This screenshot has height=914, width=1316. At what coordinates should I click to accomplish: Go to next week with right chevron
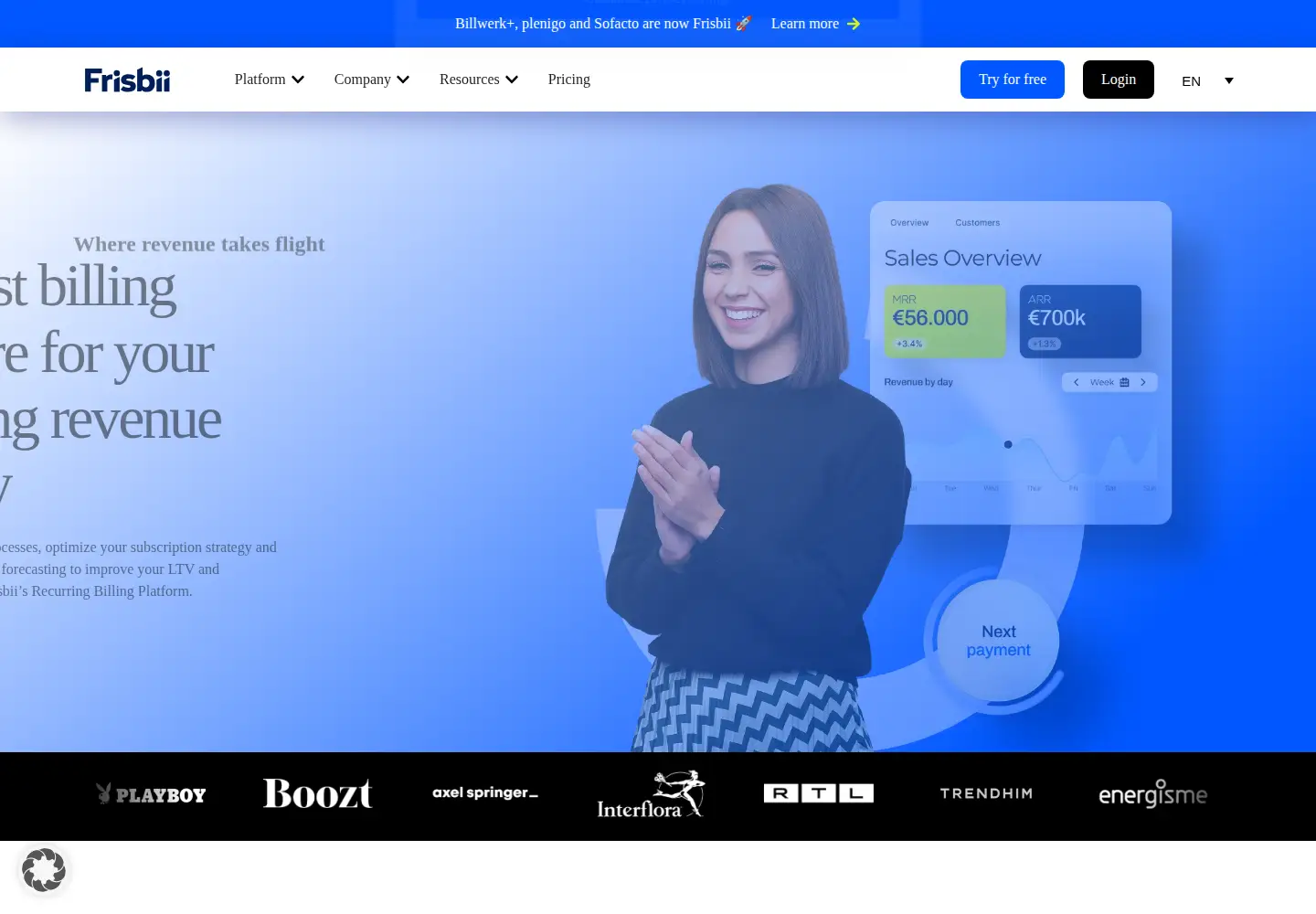(1143, 382)
